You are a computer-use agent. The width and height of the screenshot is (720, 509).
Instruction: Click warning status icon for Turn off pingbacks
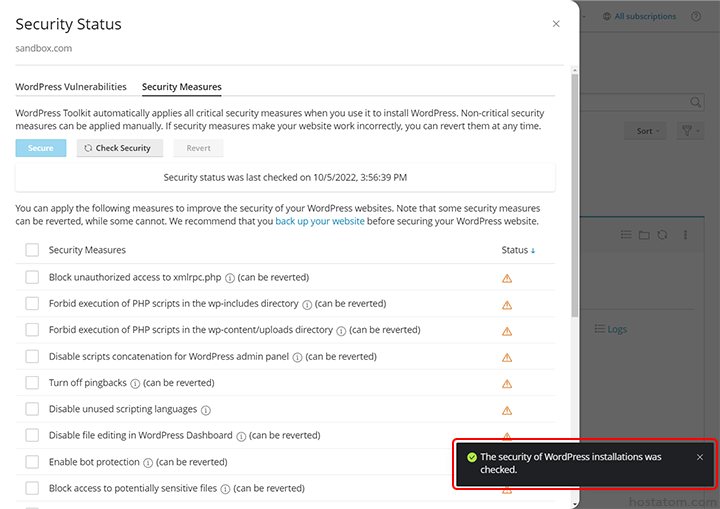click(x=507, y=384)
